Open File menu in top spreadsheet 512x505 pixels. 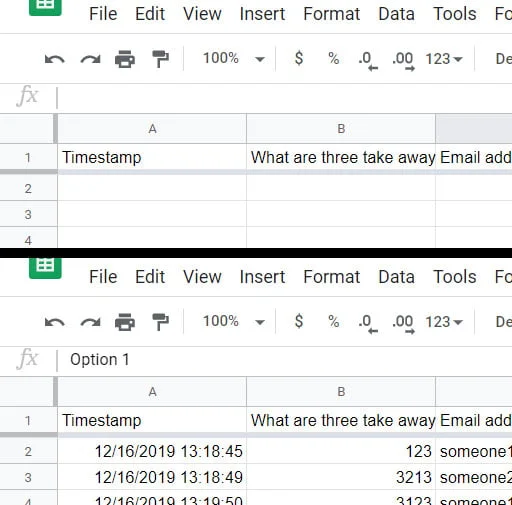103,14
